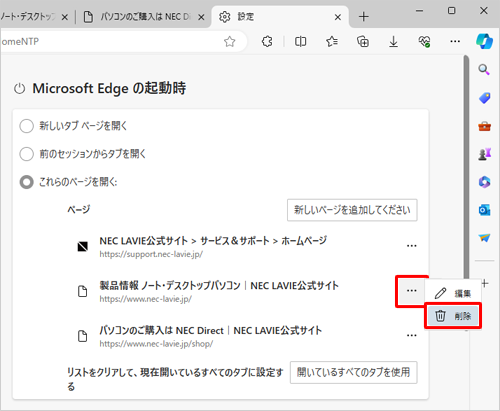Viewport: 500px width, 411px height.
Task: Open sidebar Games chess icon
Action: 485,154
